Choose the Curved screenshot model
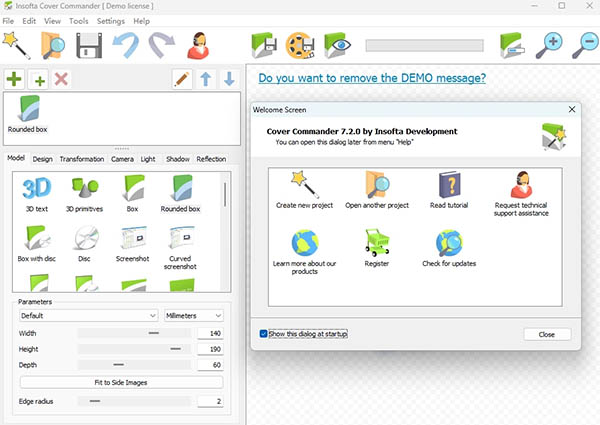This screenshot has width=600, height=425. pos(180,248)
